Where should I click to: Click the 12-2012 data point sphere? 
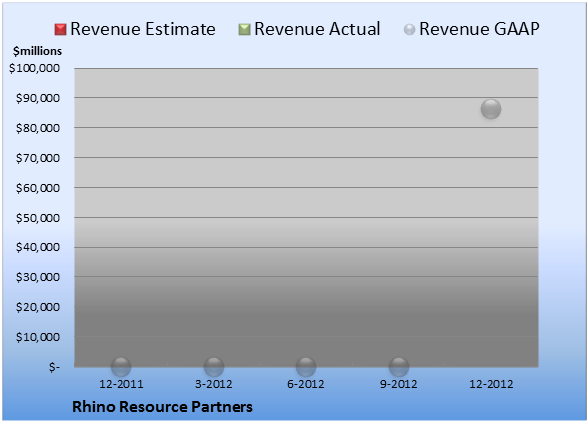pyautogui.click(x=491, y=109)
